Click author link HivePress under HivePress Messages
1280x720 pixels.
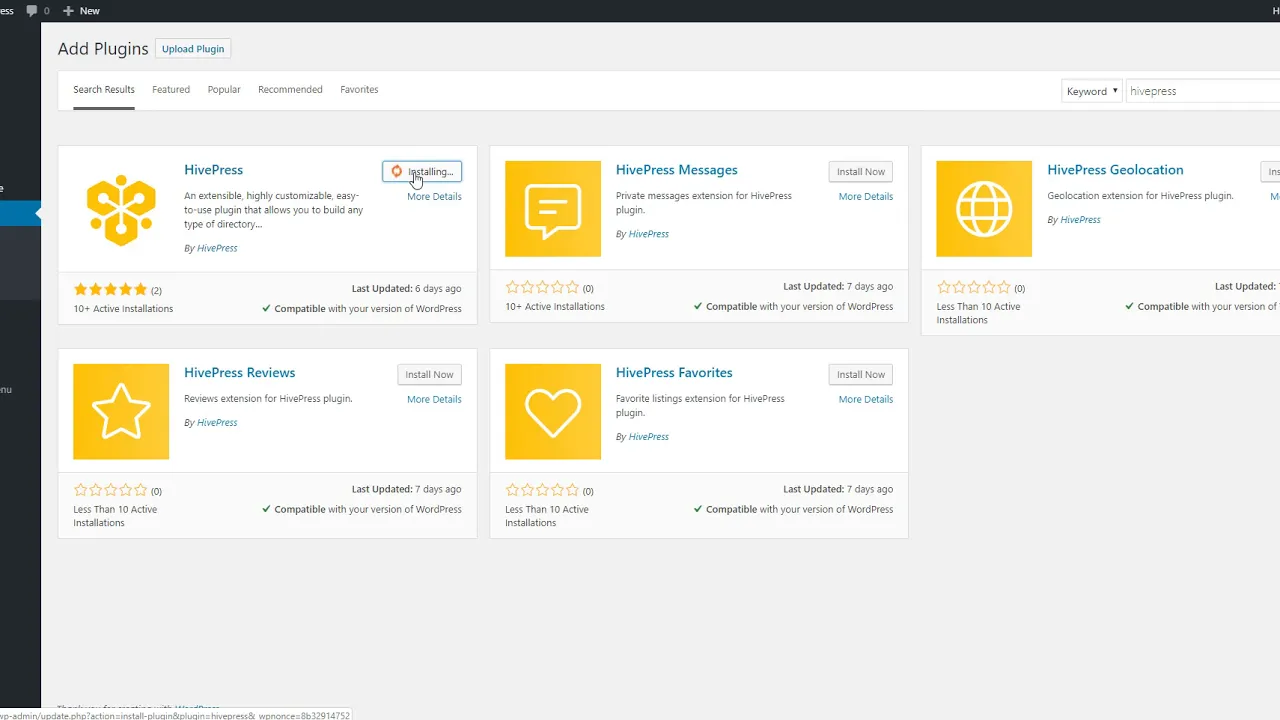pos(649,234)
